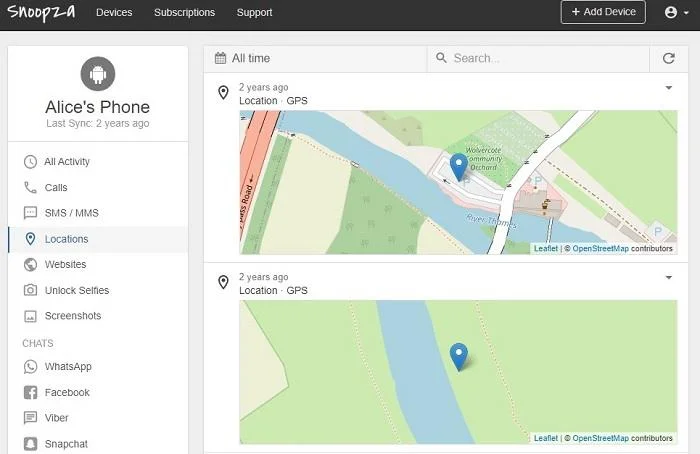Viewport: 700px width, 454px height.
Task: Open the Websites section
Action: click(x=98, y=264)
